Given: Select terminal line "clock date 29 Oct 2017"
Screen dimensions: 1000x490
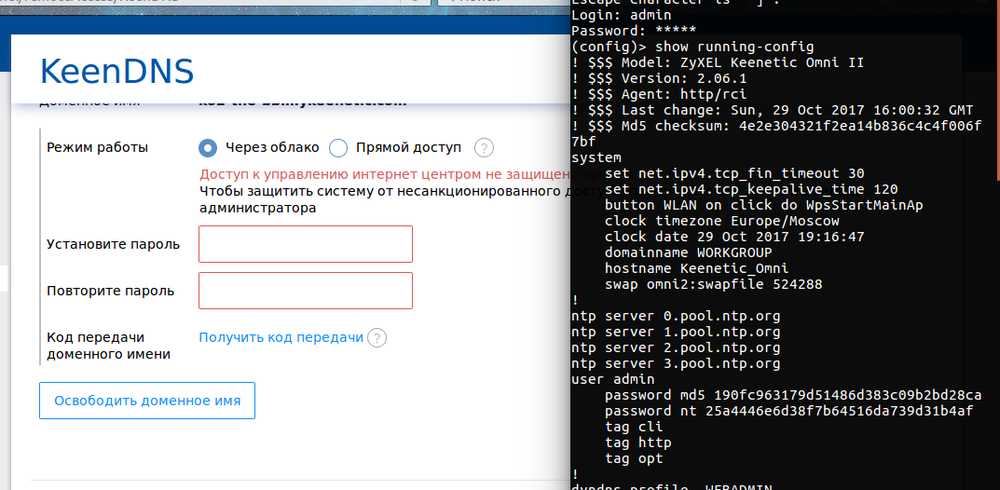Looking at the screenshot, I should point(735,237).
